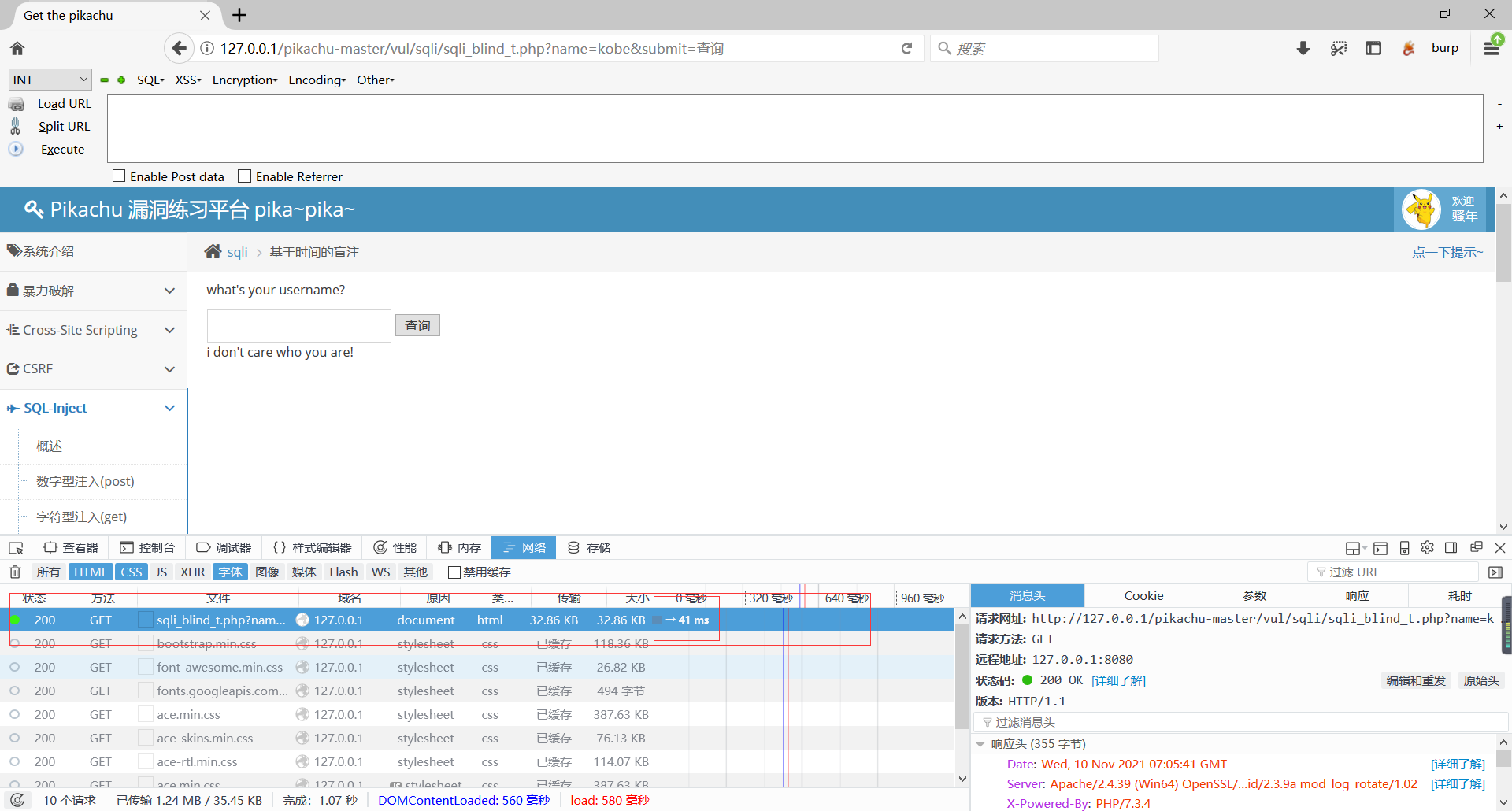Click the 点一下提示 hint link
The image size is (1512, 811).
(1447, 253)
